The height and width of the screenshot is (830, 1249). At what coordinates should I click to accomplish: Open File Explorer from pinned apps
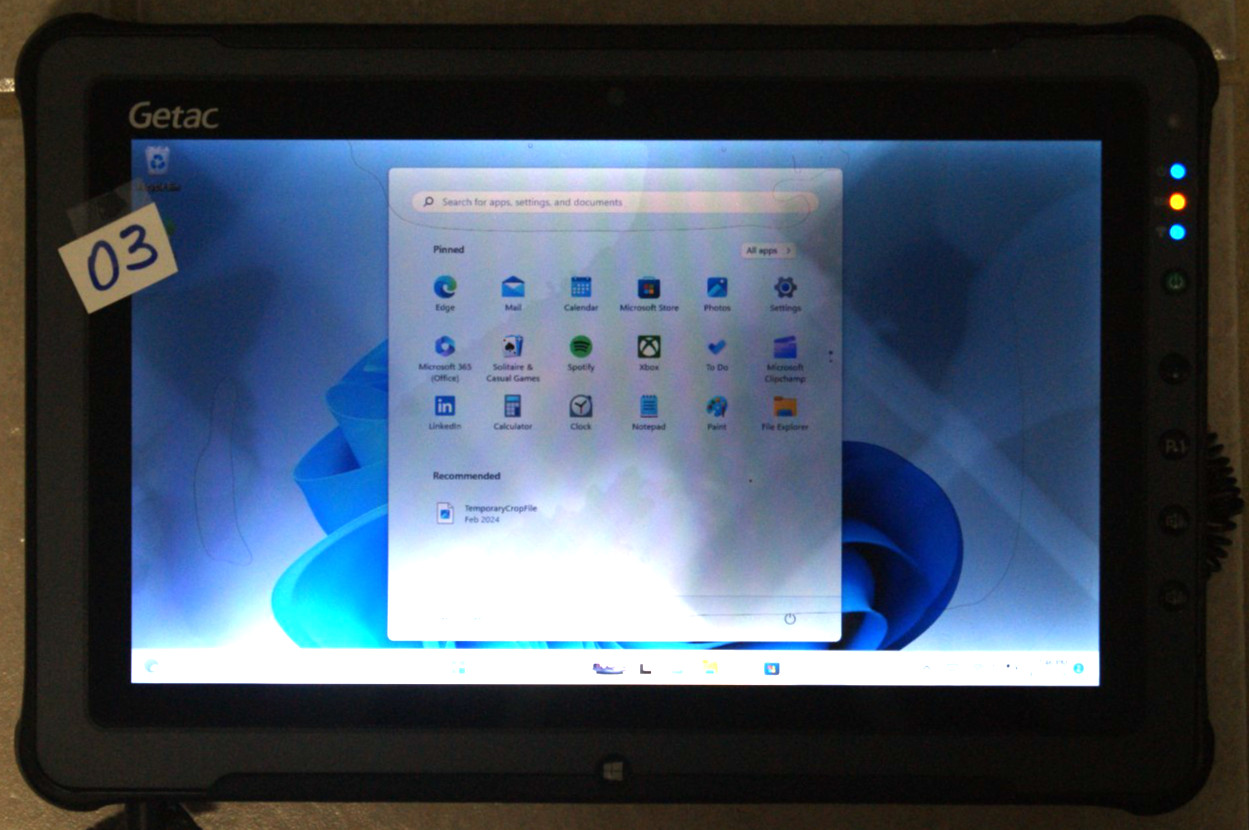pos(785,412)
